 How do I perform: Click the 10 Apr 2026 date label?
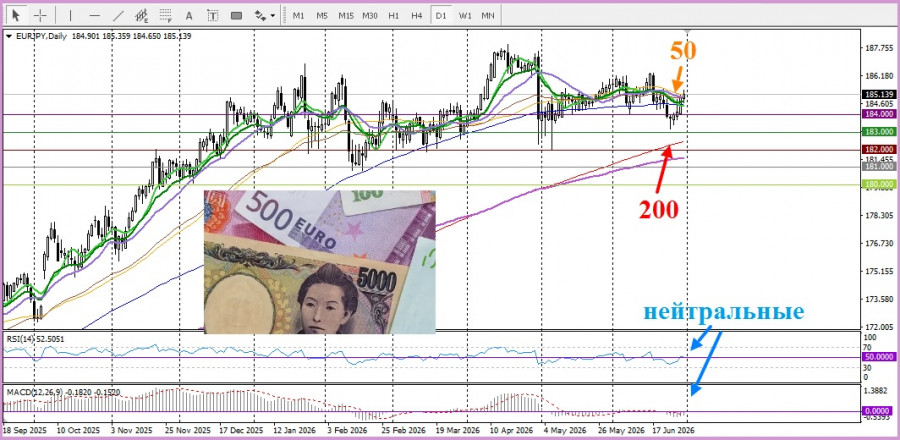tap(511, 429)
